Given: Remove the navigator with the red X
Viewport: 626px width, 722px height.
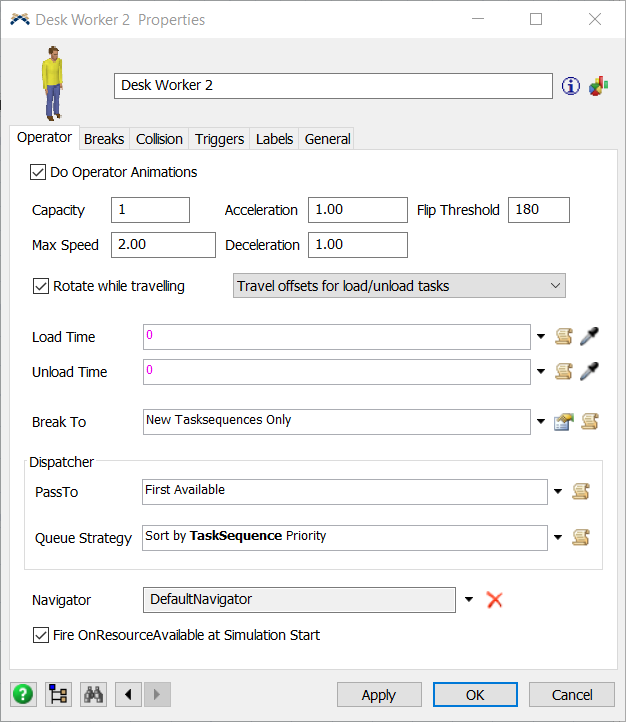Looking at the screenshot, I should (x=493, y=600).
